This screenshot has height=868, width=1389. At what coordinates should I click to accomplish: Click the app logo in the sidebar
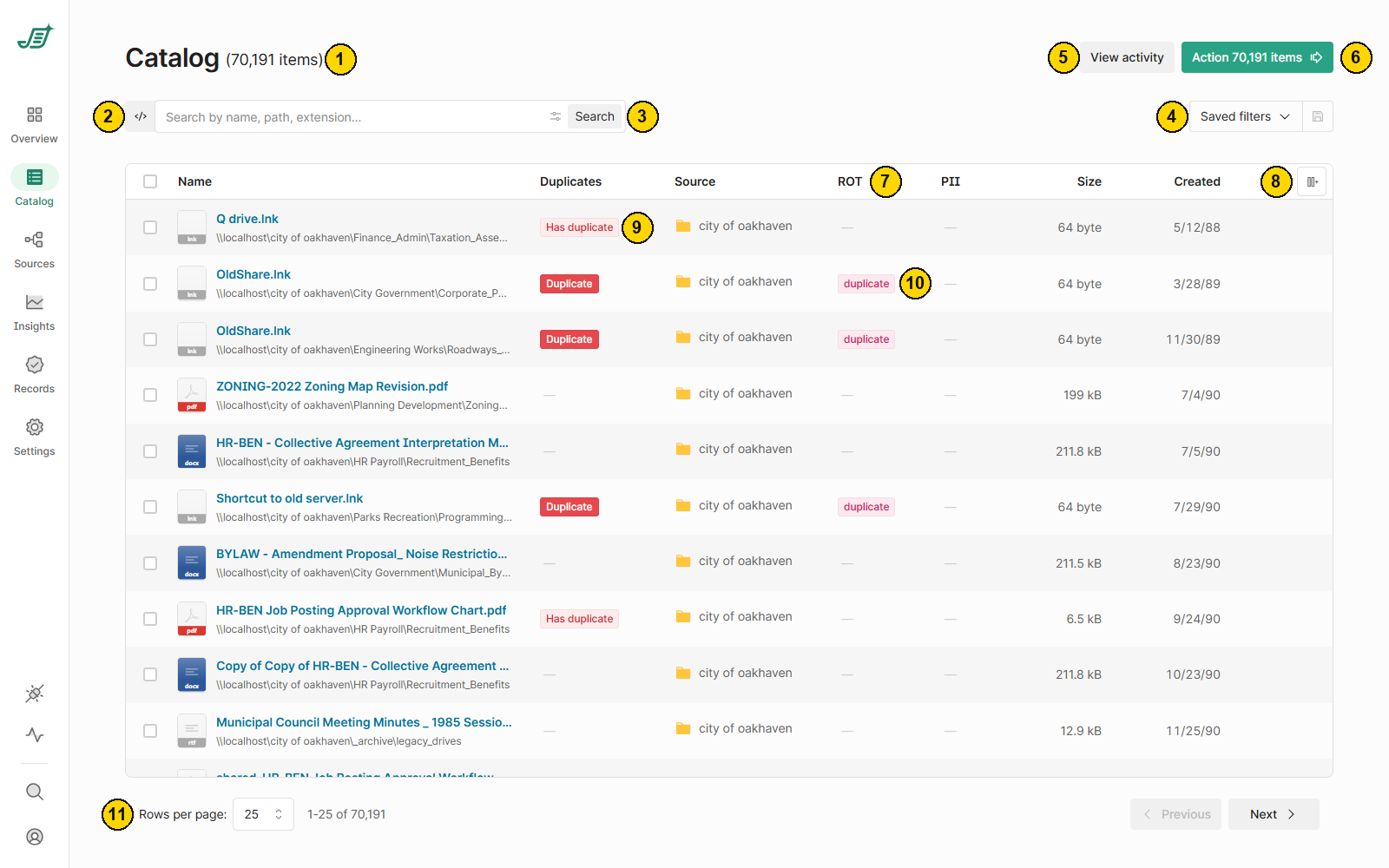(x=35, y=37)
